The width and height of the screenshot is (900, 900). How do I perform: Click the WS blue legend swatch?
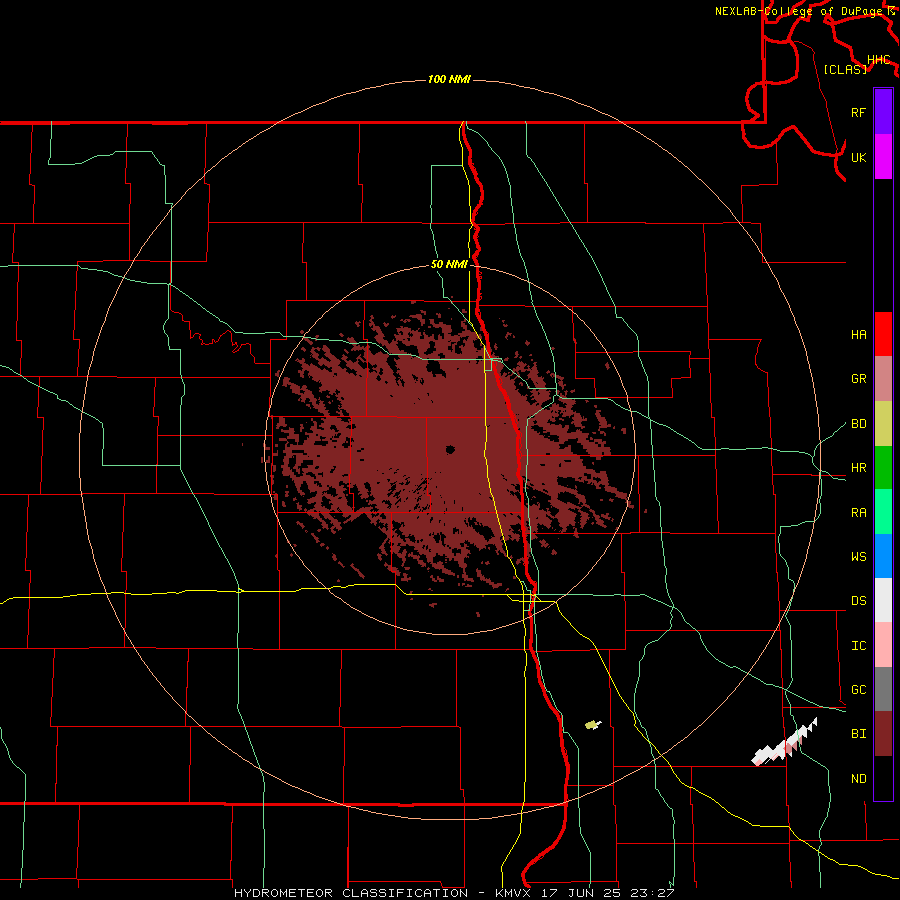point(883,556)
